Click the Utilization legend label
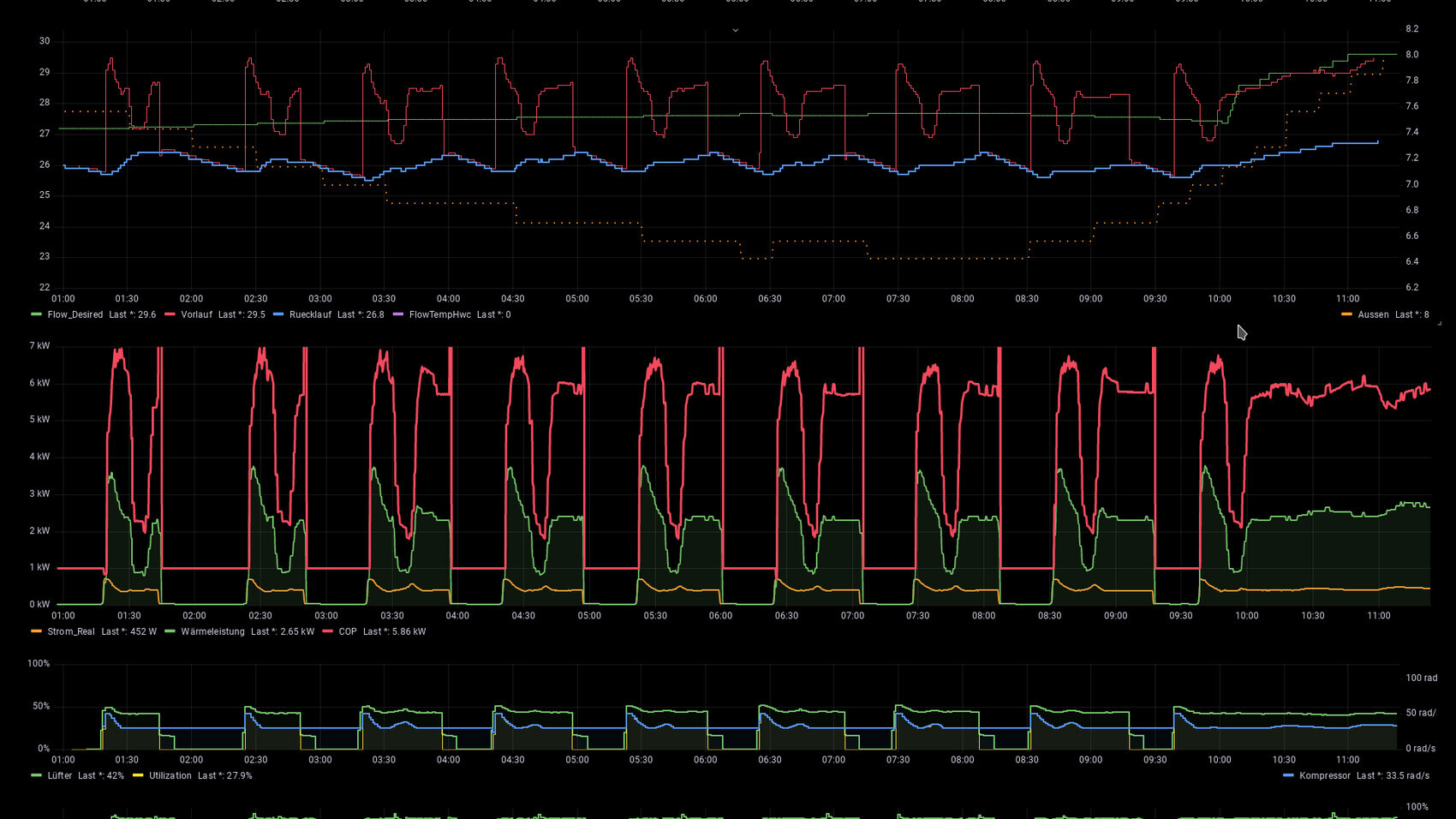The height and width of the screenshot is (819, 1456). pyautogui.click(x=170, y=775)
